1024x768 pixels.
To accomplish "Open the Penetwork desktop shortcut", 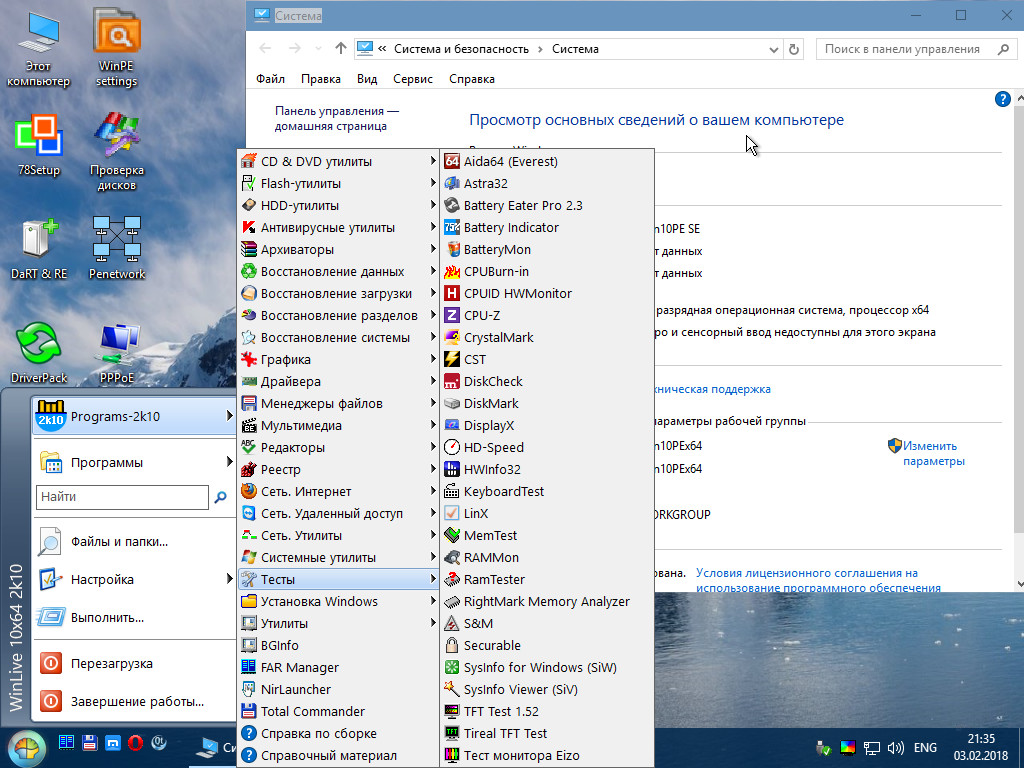I will tap(116, 245).
